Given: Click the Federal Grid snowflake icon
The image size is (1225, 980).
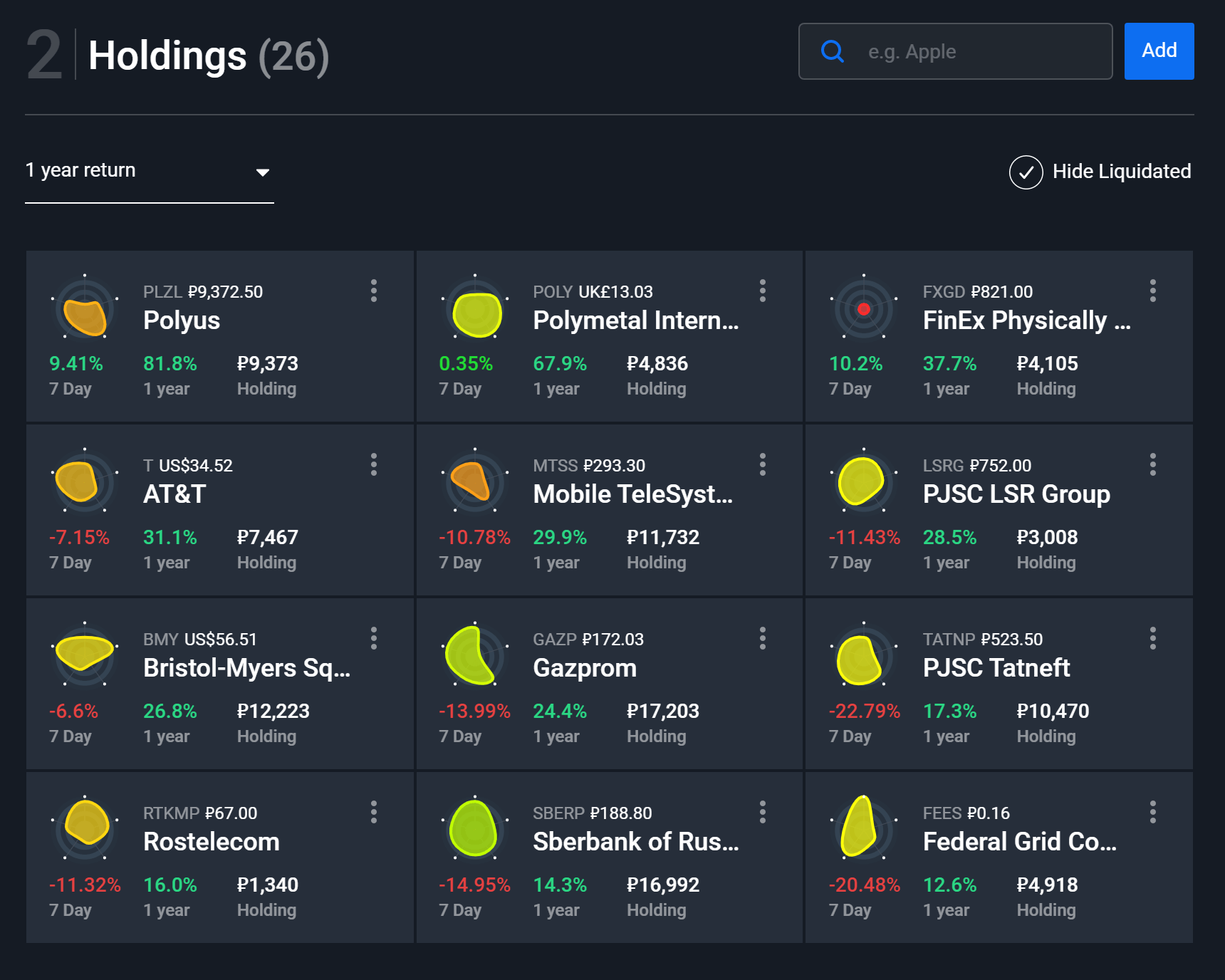Looking at the screenshot, I should 864,829.
